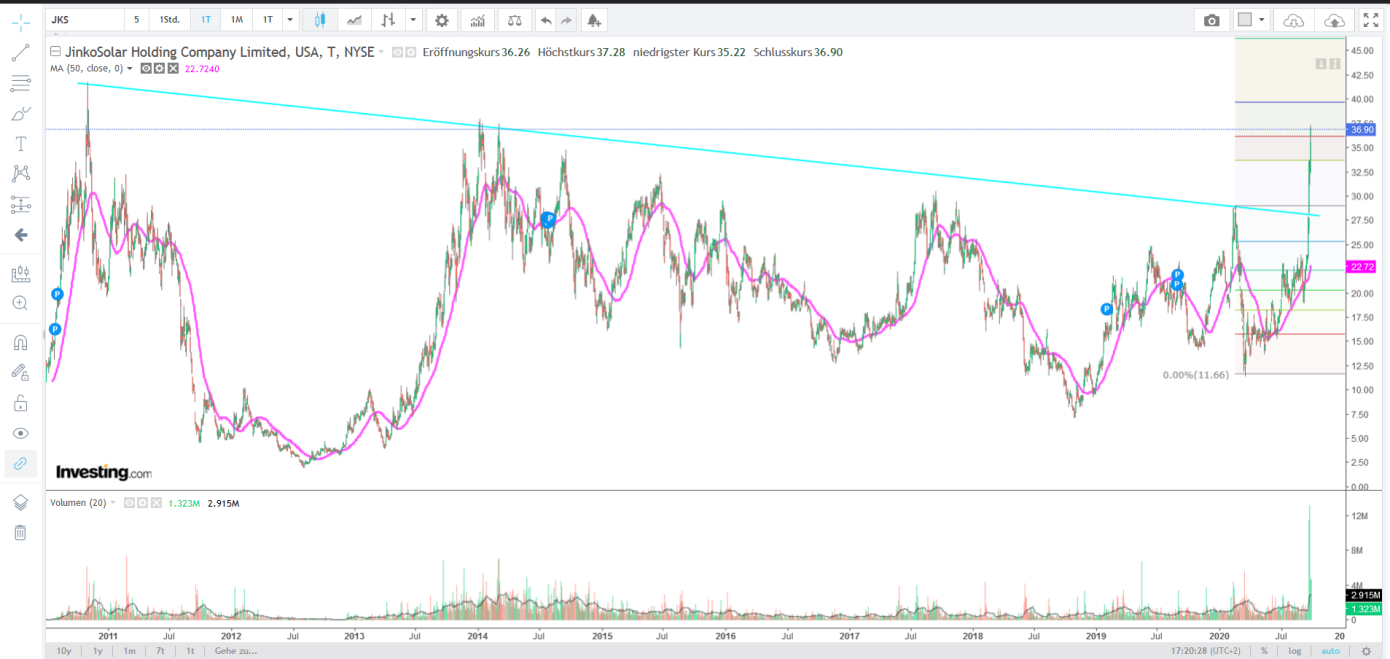Screen dimensions: 1390x659
Task: Open JinkoSolar series settings gear
Action: tap(410, 52)
